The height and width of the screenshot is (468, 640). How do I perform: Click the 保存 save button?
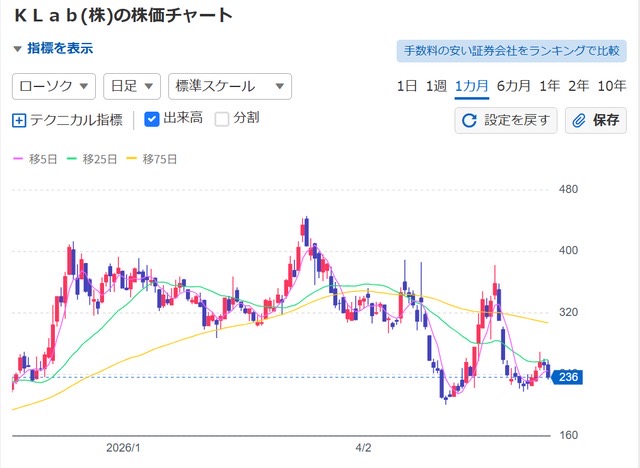(596, 120)
